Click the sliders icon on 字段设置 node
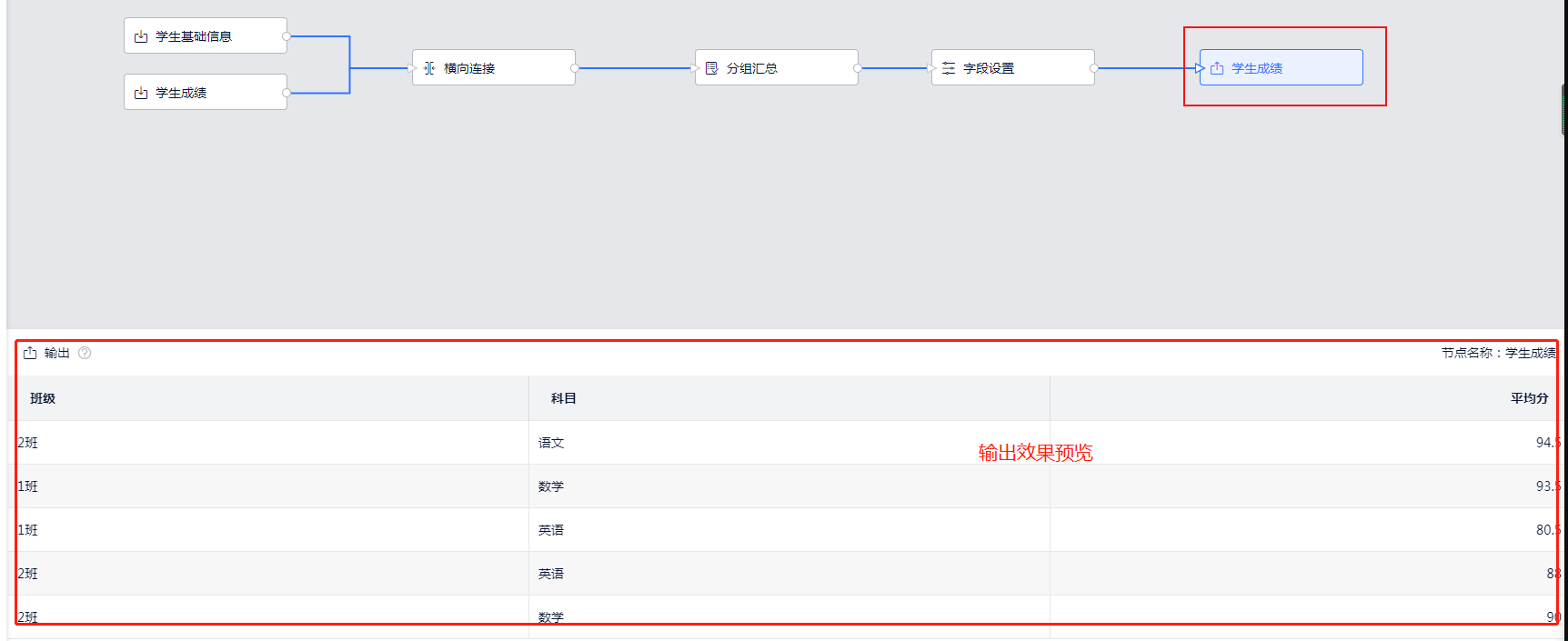Image resolution: width=1568 pixels, height=641 pixels. click(949, 68)
